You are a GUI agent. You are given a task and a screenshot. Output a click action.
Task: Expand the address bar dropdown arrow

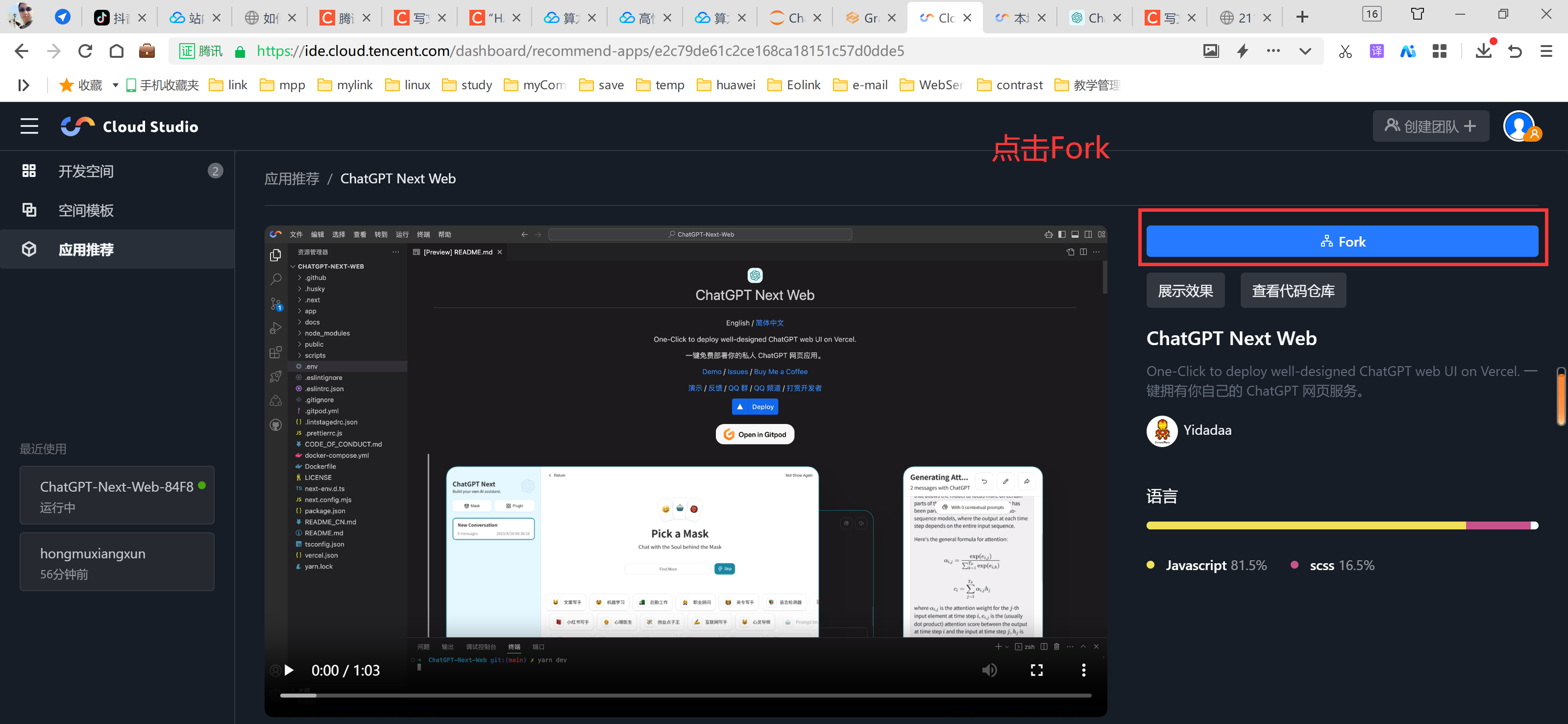[x=1305, y=51]
